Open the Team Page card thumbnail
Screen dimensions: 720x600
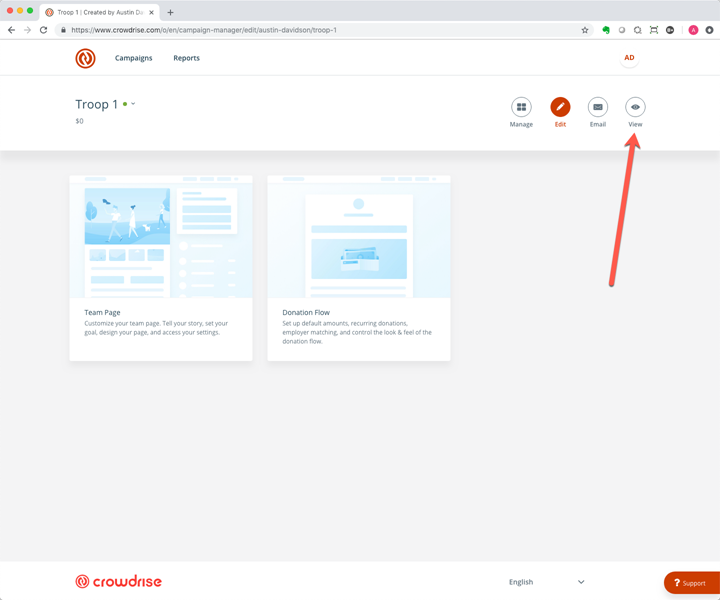[161, 237]
